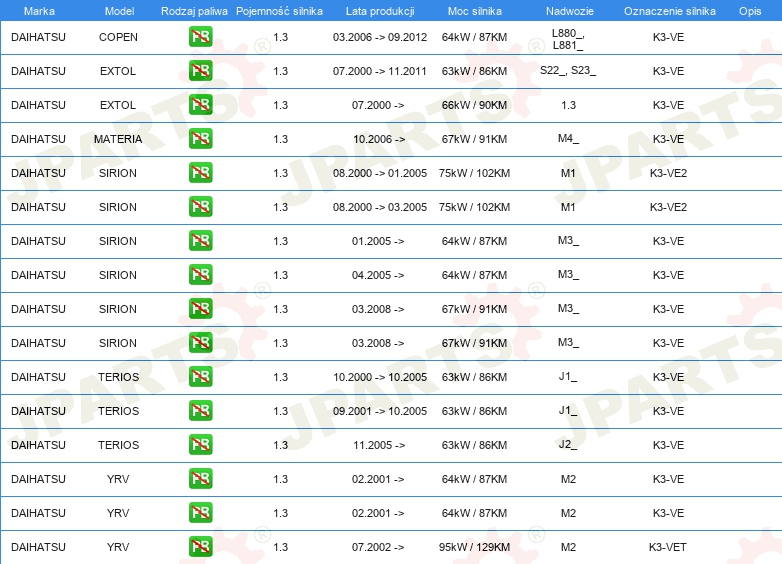Select the production years 03.2006 -> 09.2012

[380, 37]
